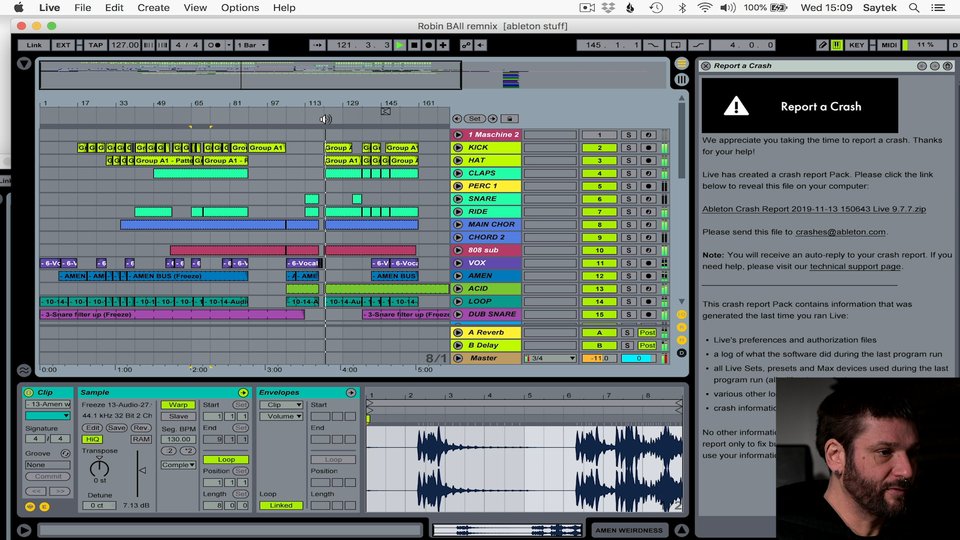Click the Clip Activator button
Viewport: 960px width, 540px height.
pyautogui.click(x=28, y=392)
